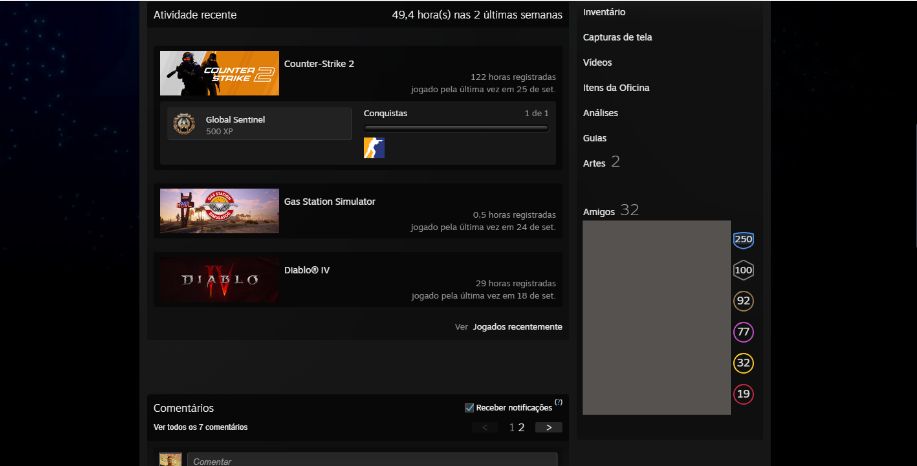Select the level 100 friend badge
This screenshot has height=466, width=917.
coord(743,270)
